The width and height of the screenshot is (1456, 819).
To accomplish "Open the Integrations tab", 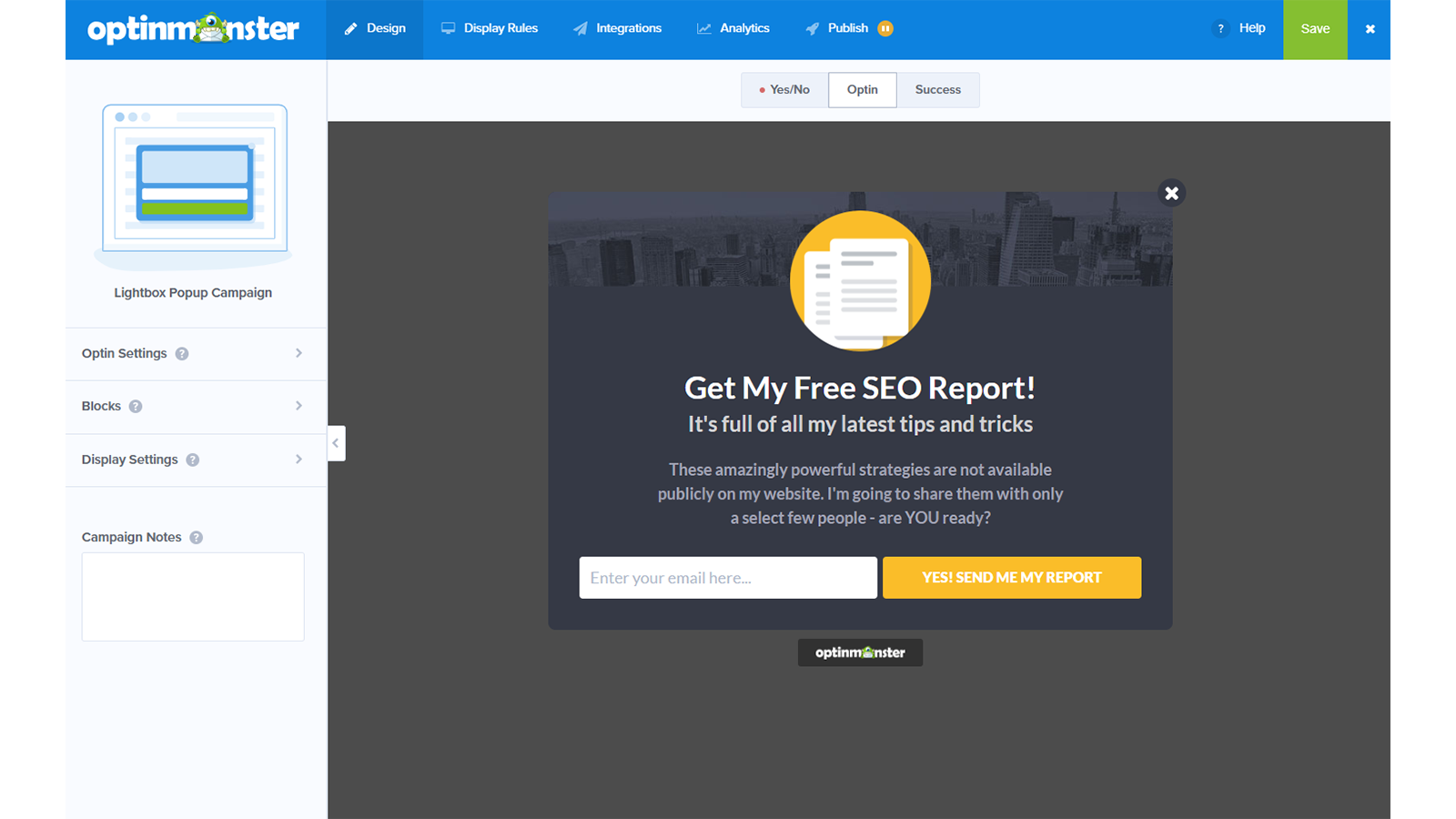I will [617, 29].
